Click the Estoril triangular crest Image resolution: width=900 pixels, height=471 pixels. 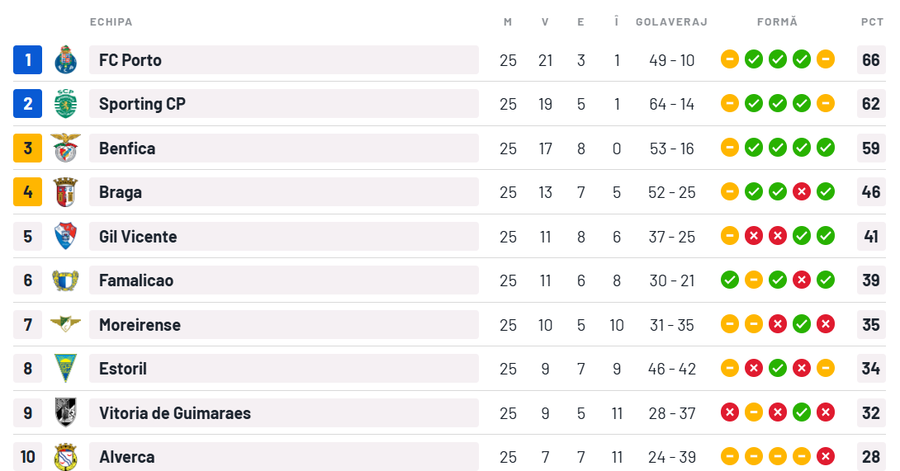pos(65,368)
